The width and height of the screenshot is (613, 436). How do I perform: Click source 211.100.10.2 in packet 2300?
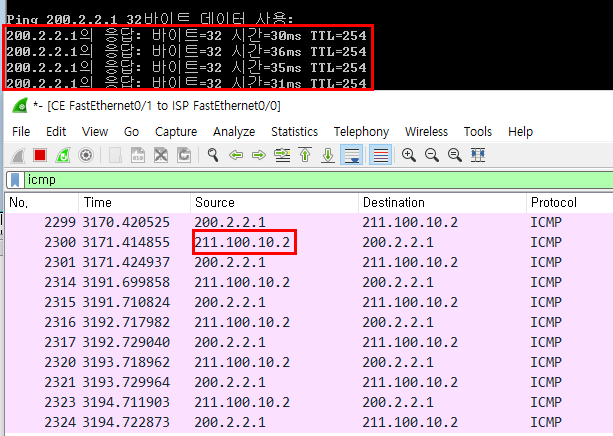click(x=242, y=242)
